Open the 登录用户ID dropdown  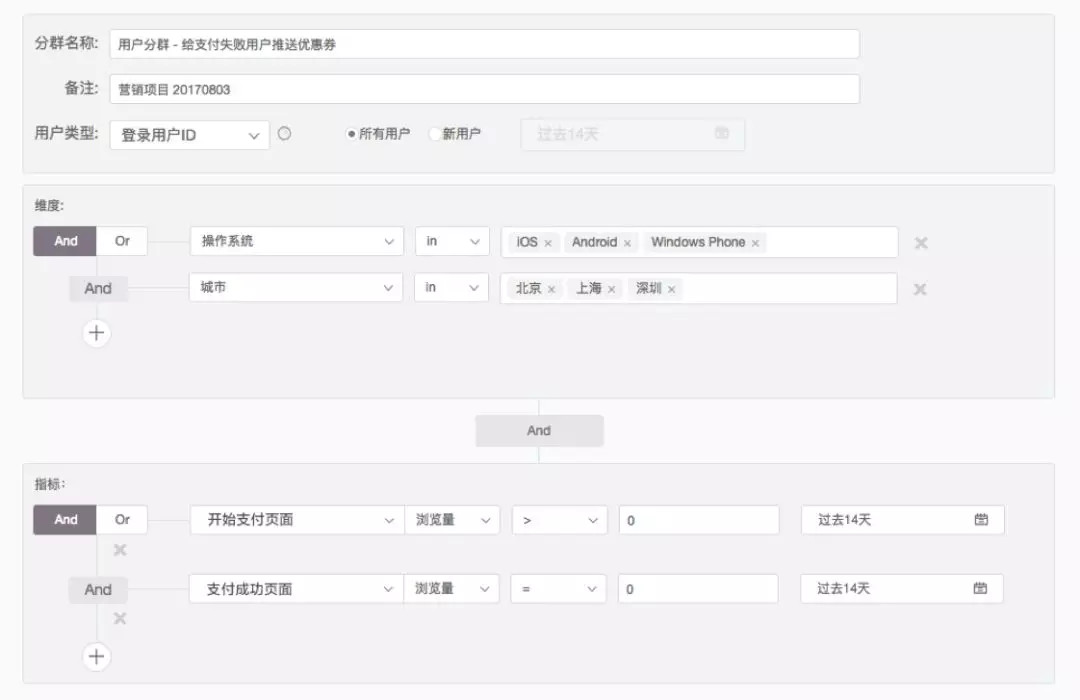(190, 133)
